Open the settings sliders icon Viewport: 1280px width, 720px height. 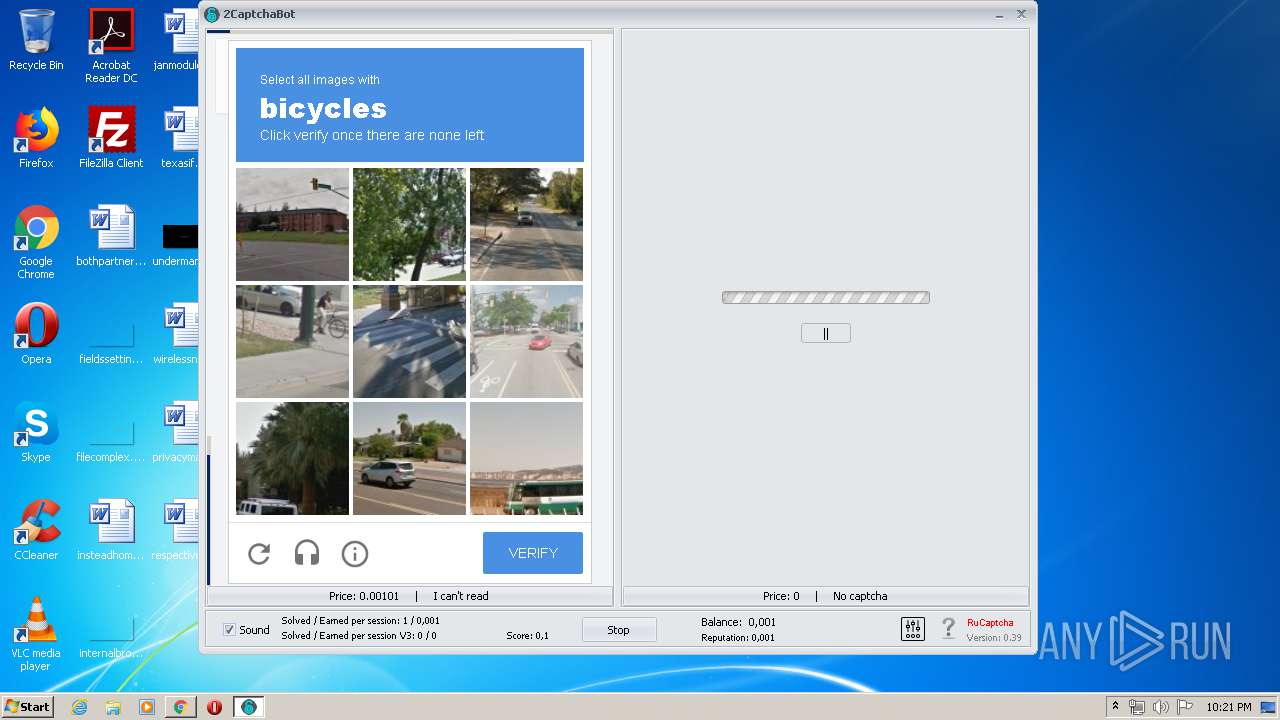pos(913,629)
